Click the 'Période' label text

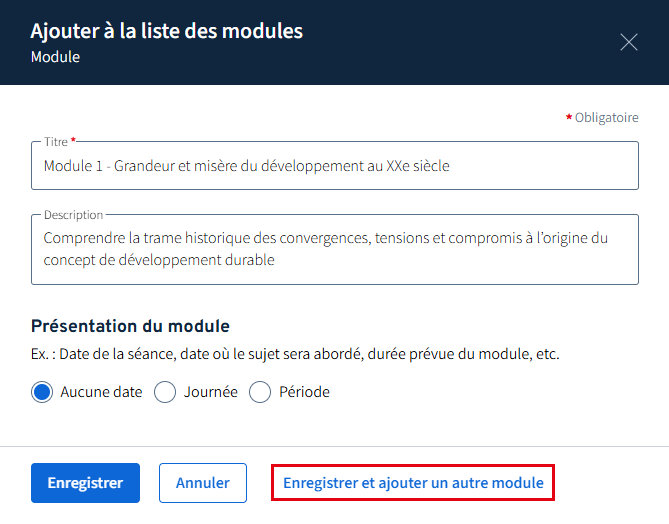click(304, 392)
